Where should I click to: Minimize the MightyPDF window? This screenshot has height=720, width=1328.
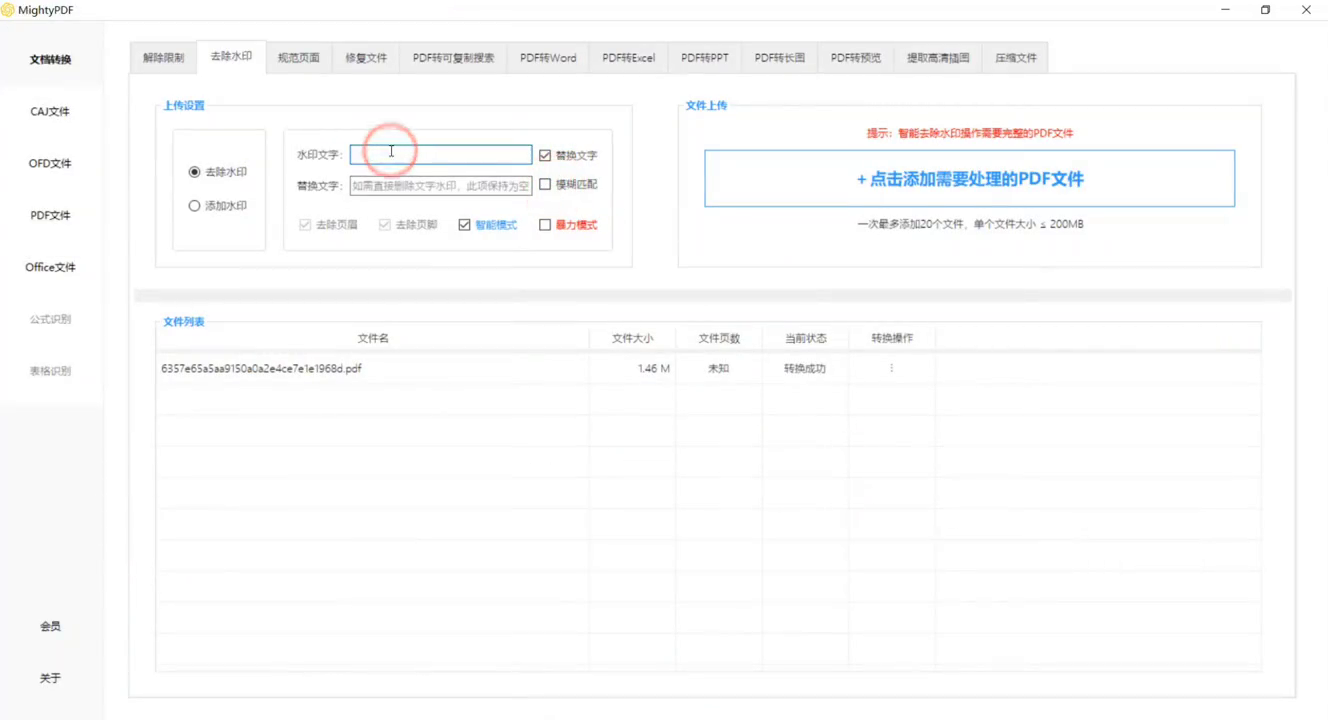(1226, 10)
